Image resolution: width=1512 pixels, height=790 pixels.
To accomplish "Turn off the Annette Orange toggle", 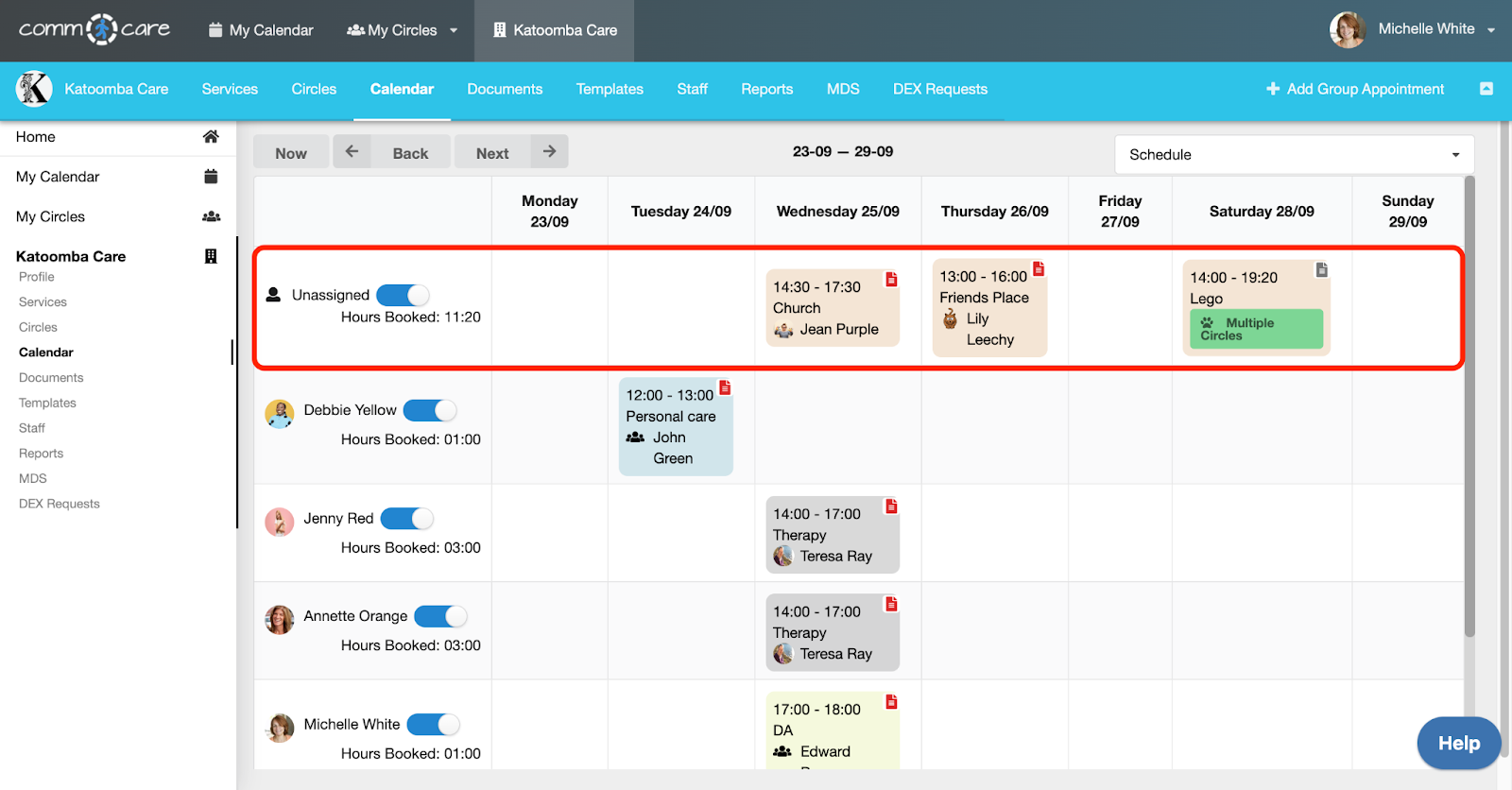I will click(441, 616).
